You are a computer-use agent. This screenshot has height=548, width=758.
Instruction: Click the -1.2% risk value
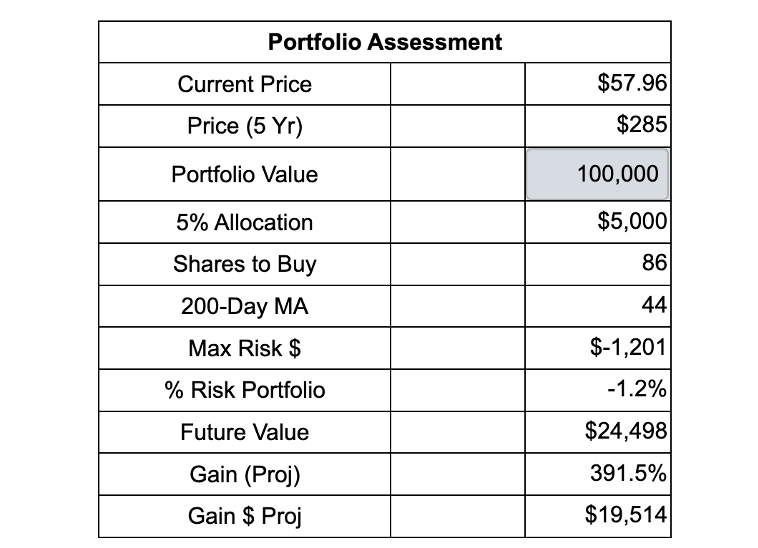coord(637,389)
